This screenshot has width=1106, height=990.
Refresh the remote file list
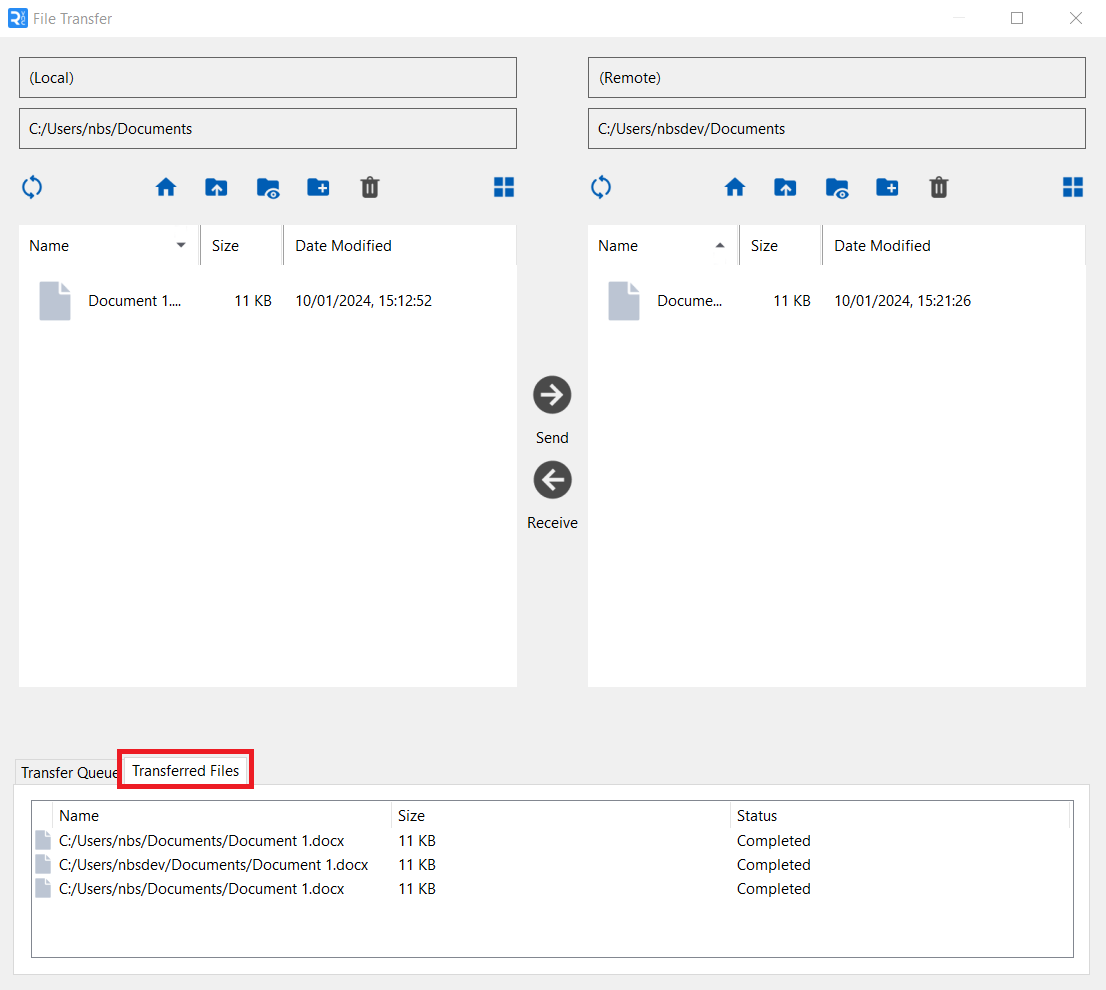601,187
